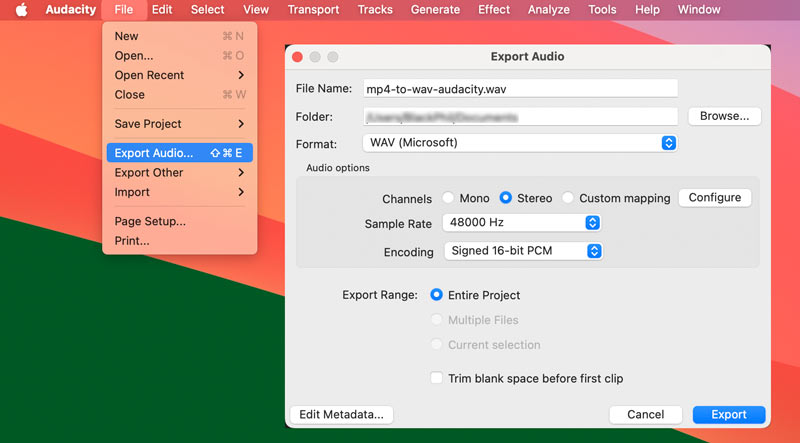Close the Export Audio dialog
800x443 pixels.
click(x=297, y=57)
